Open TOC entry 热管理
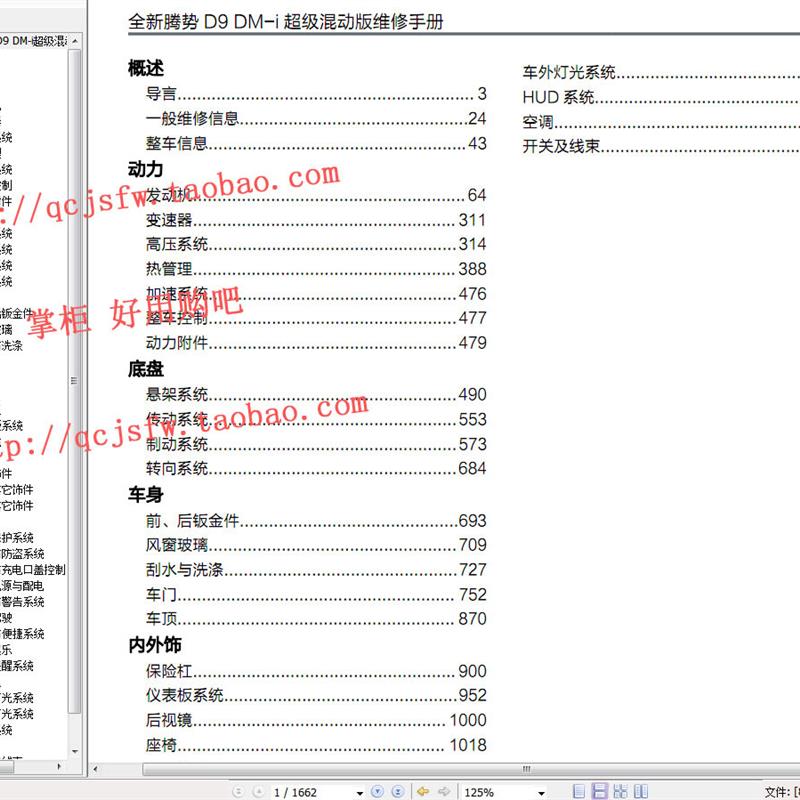The width and height of the screenshot is (800, 800). point(316,269)
